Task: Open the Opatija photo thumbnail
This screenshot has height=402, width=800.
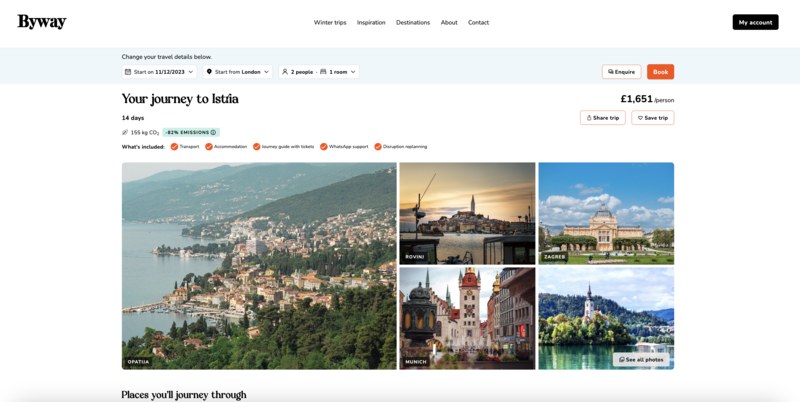Action: click(259, 266)
